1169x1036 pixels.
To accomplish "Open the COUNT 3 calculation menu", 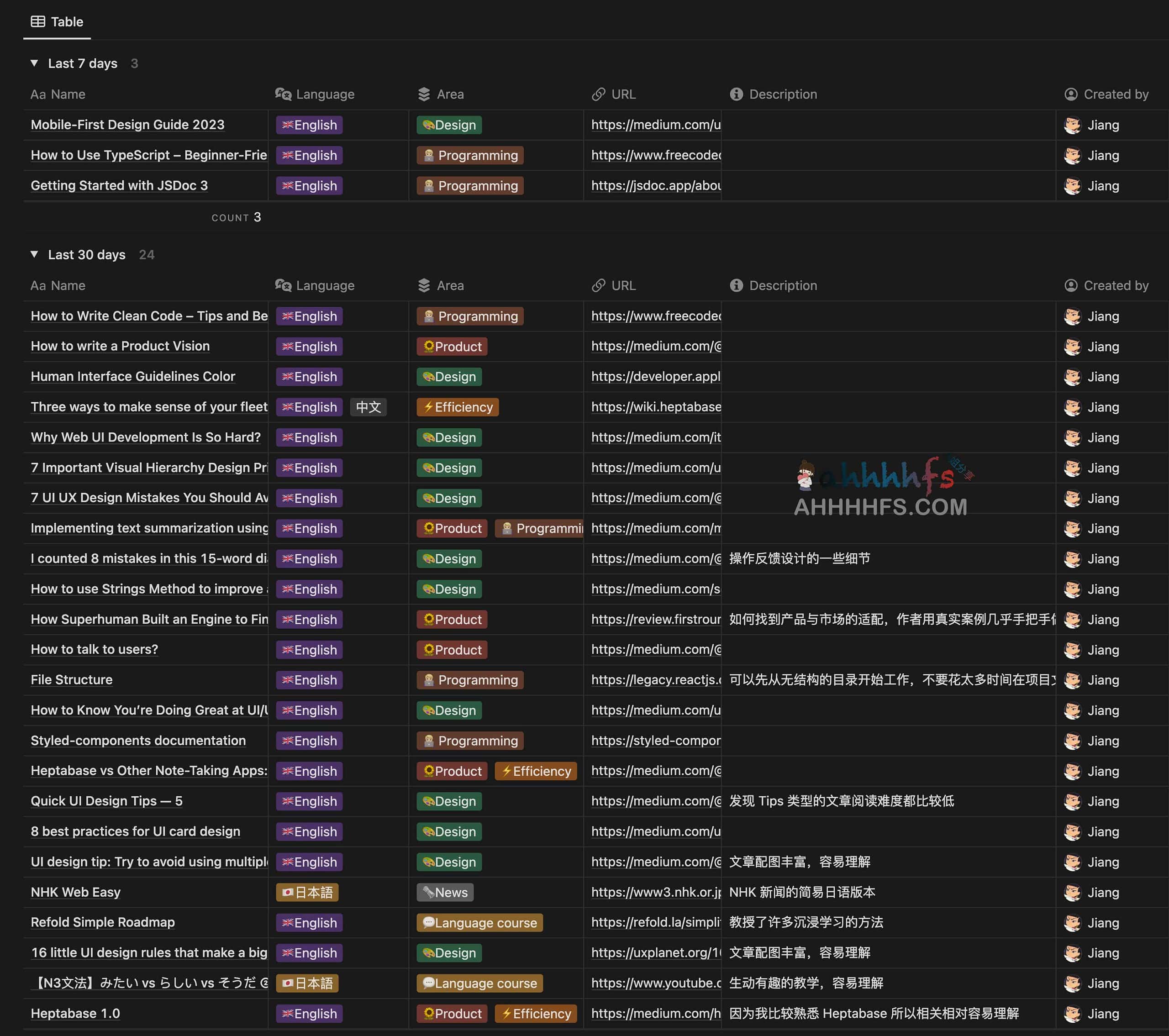I will [236, 217].
